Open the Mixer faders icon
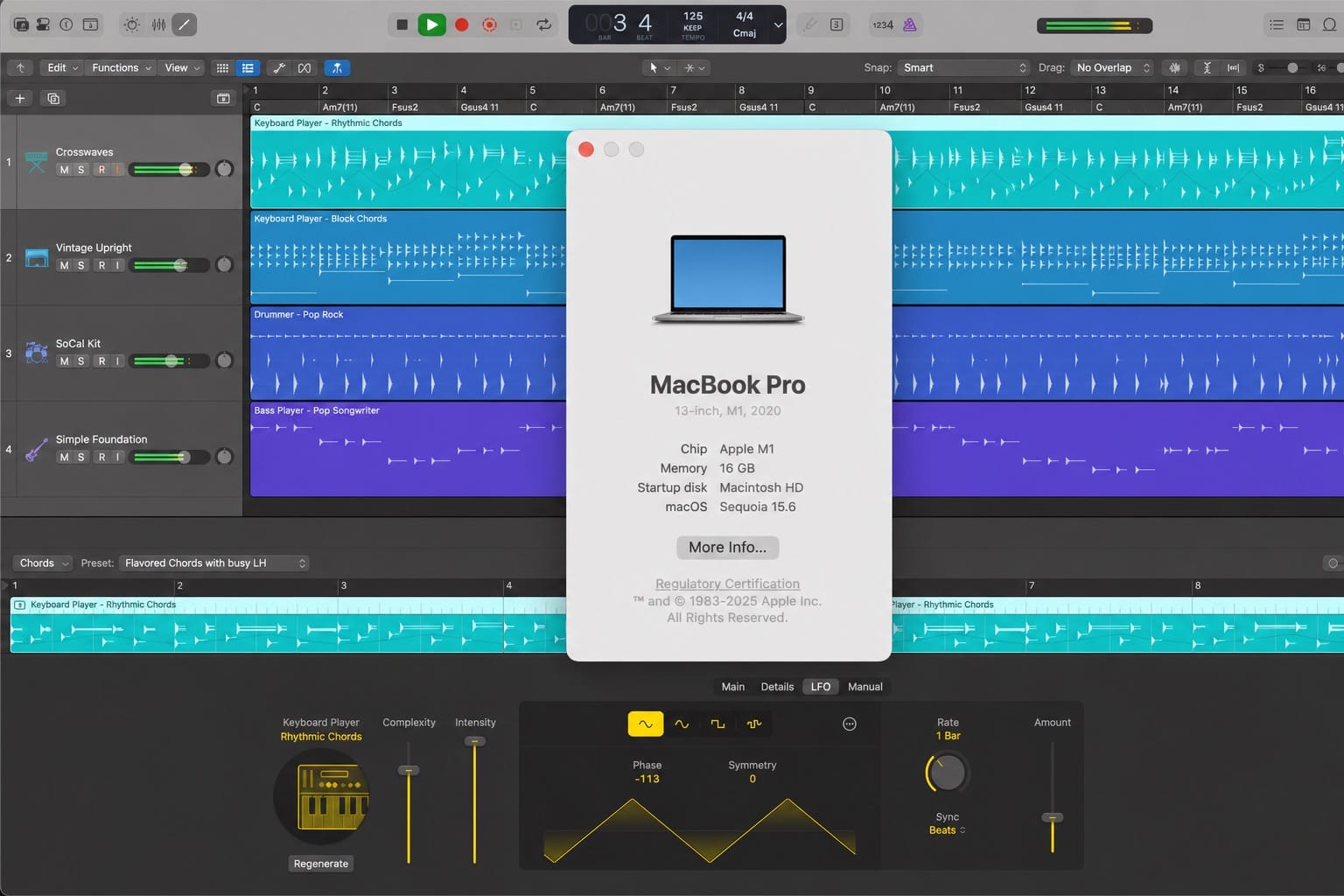 coord(158,24)
